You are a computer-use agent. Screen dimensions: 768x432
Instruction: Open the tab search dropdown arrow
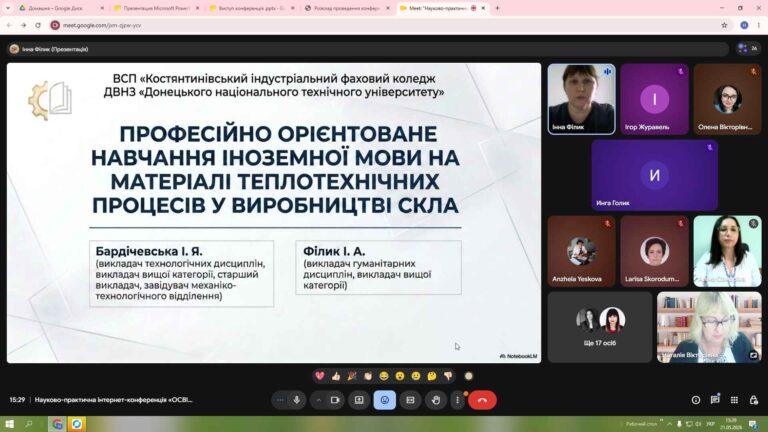pyautogui.click(x=7, y=8)
